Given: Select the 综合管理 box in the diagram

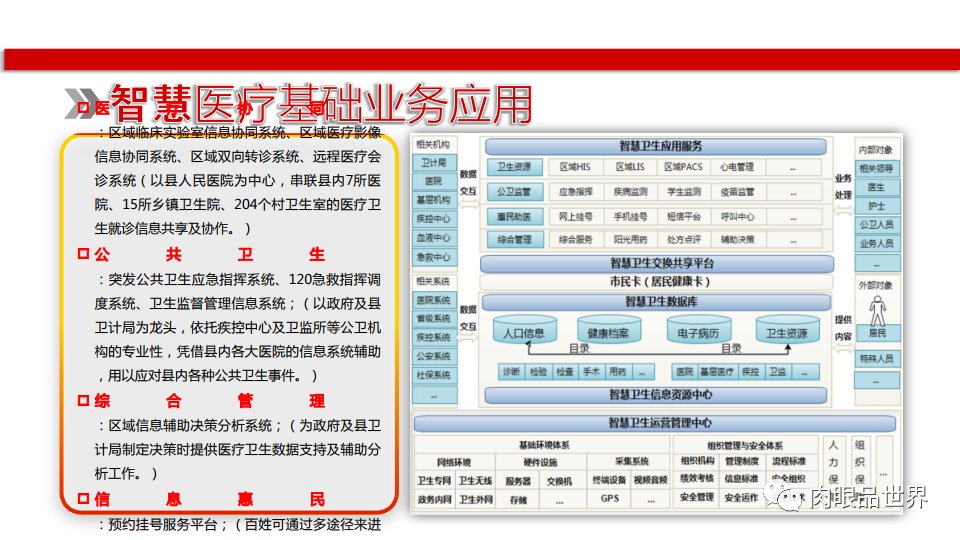Looking at the screenshot, I should tap(515, 239).
